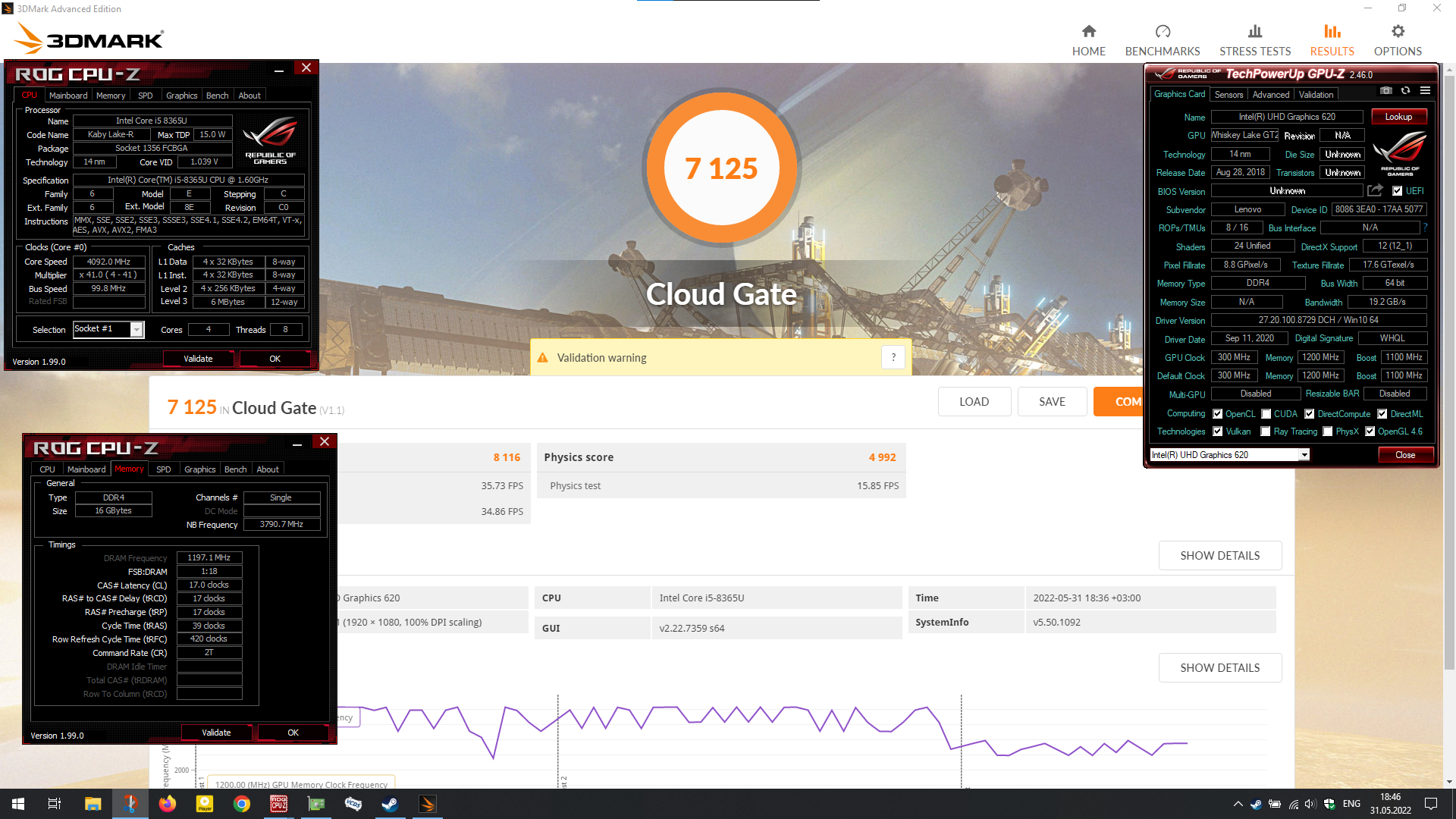Click the taskbar clock showing 18:46

(1390, 804)
